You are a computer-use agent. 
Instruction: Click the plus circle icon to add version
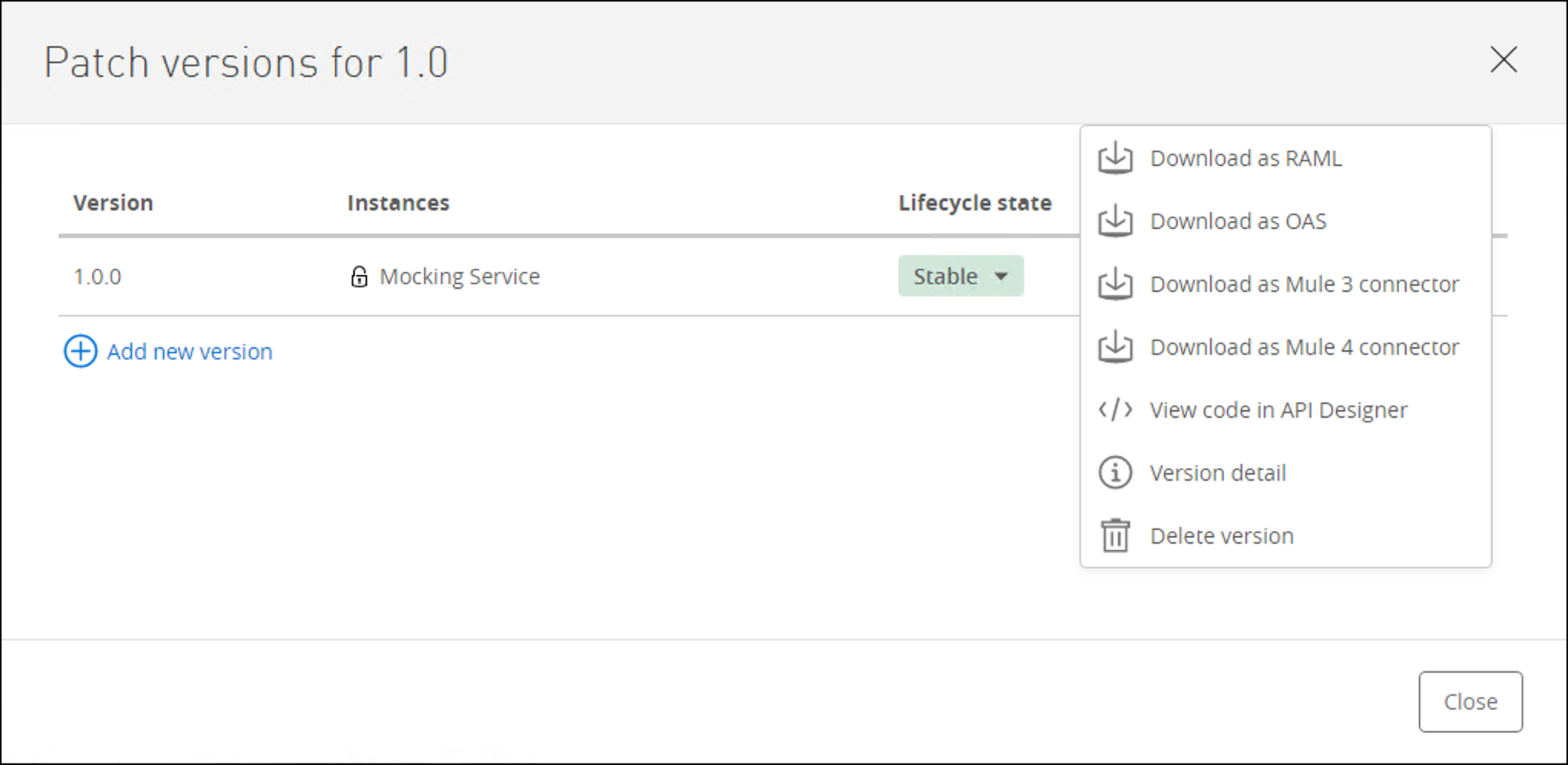[80, 352]
